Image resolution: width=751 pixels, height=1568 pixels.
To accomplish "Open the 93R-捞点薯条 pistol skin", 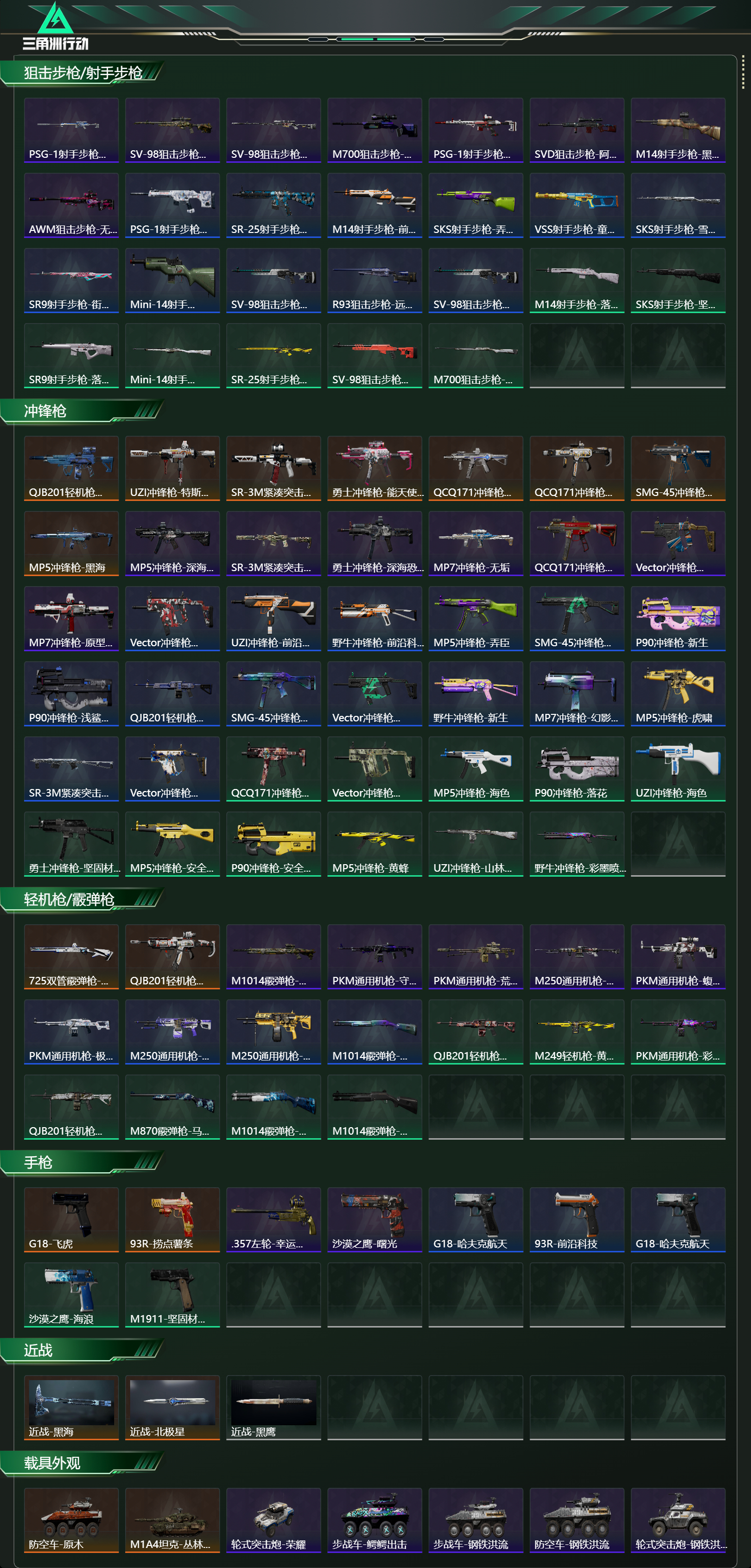I will pos(172,1219).
